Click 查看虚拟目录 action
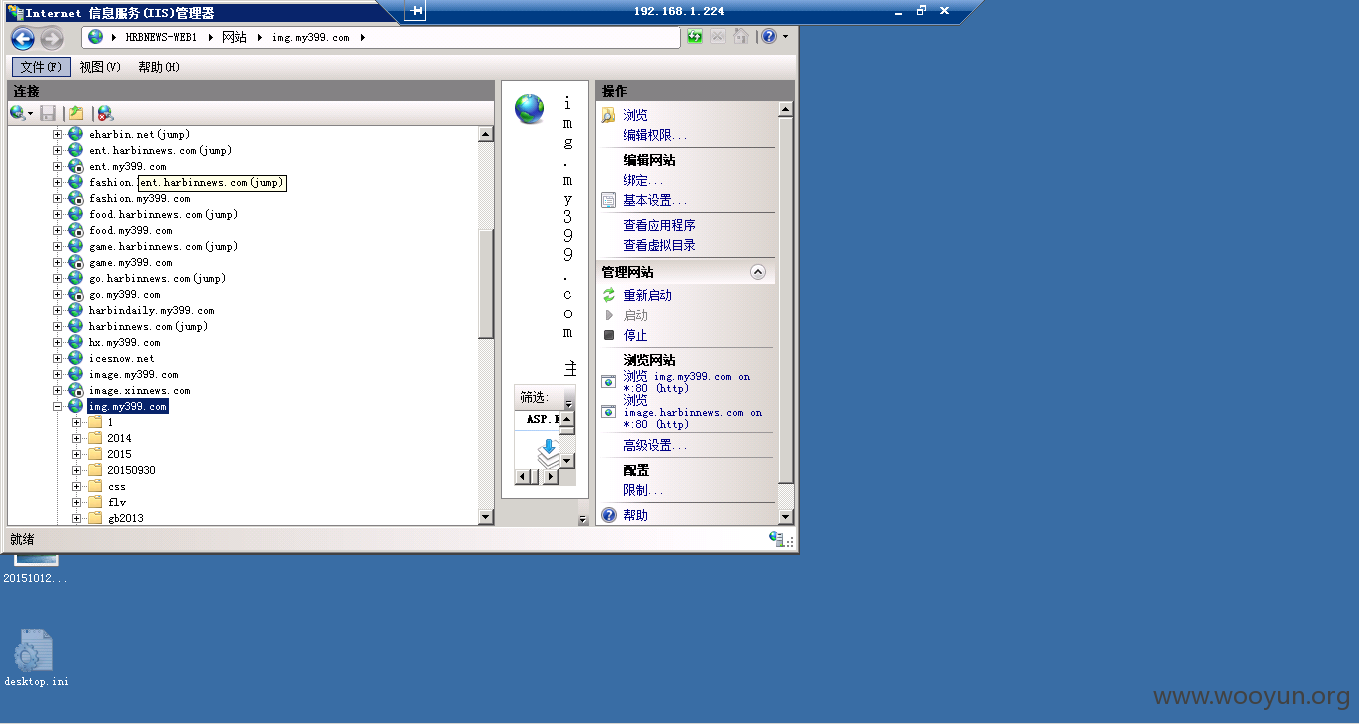 [x=659, y=245]
